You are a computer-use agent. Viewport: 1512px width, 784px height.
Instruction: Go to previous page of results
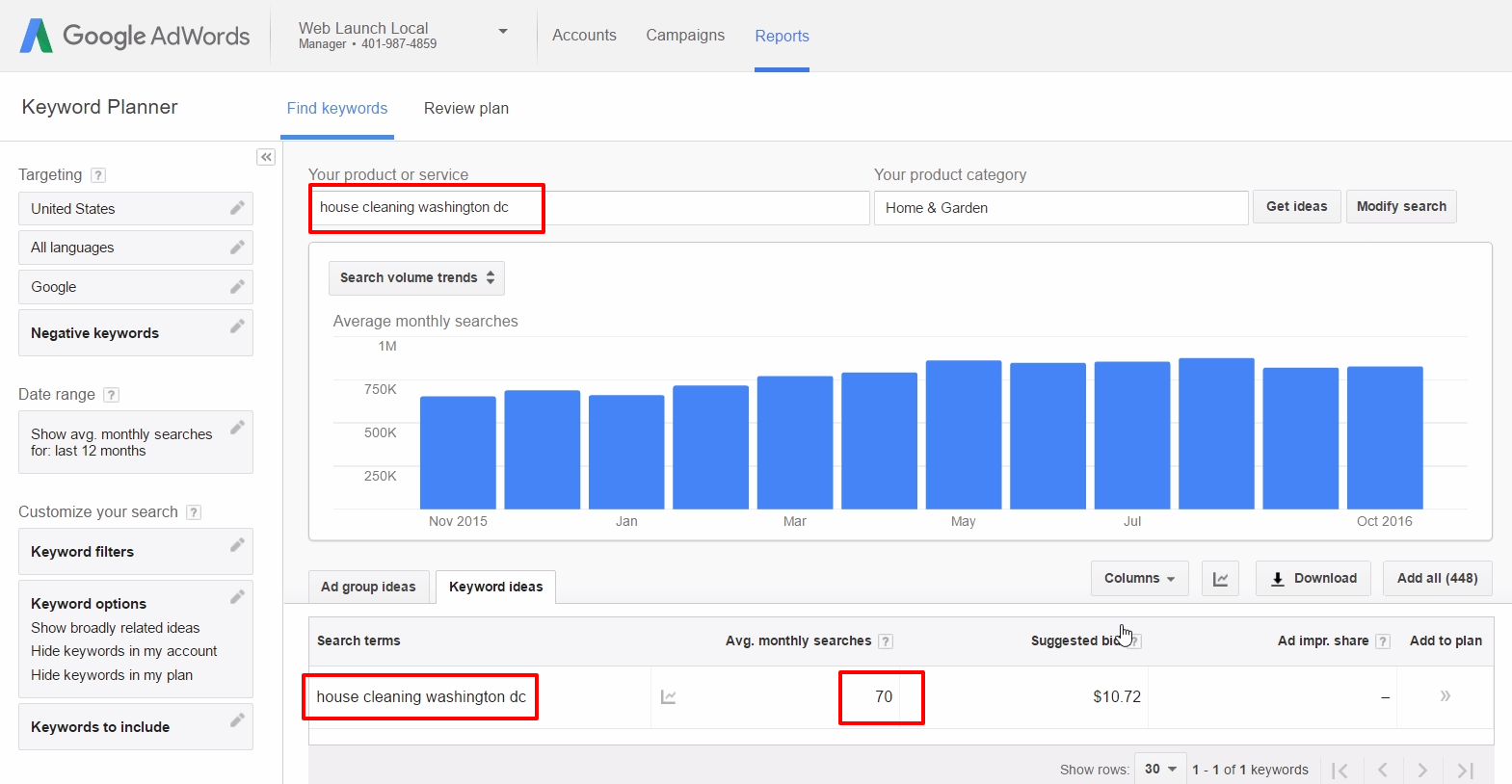point(1382,770)
